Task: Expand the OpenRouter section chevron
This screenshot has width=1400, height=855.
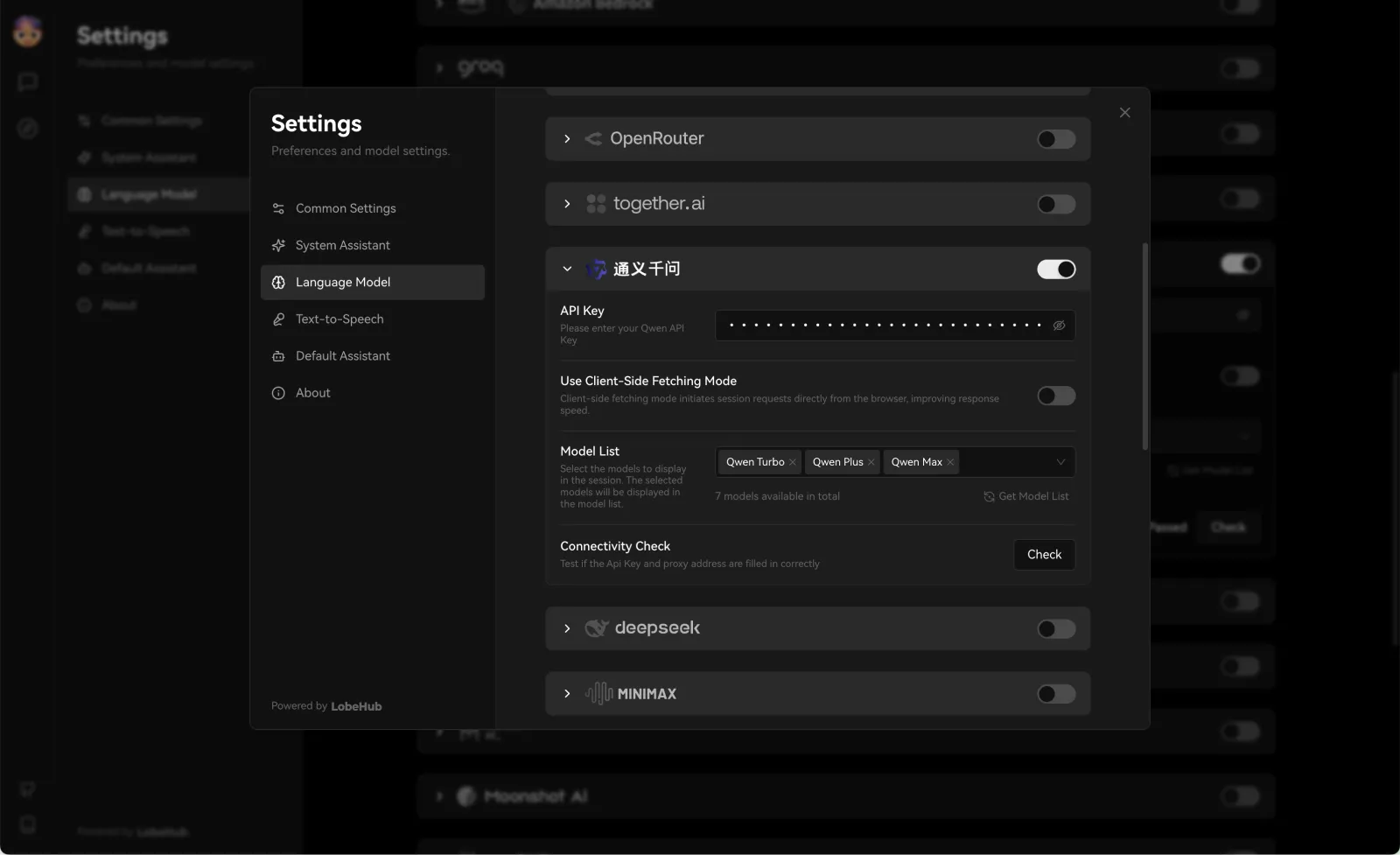Action: tap(567, 138)
